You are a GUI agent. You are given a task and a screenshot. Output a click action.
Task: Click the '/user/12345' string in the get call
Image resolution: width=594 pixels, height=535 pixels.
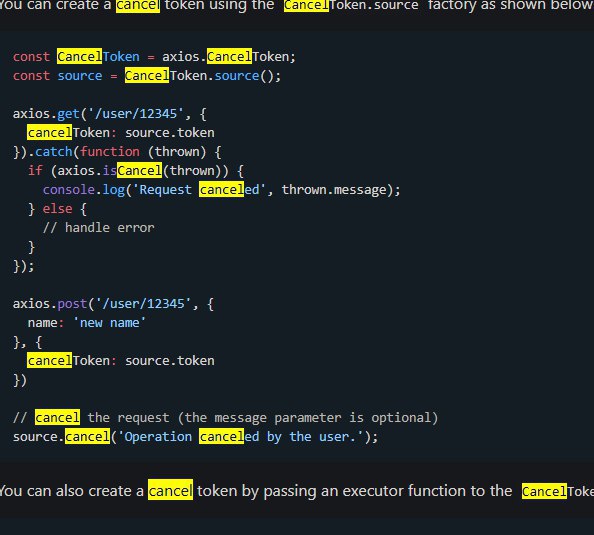point(136,114)
